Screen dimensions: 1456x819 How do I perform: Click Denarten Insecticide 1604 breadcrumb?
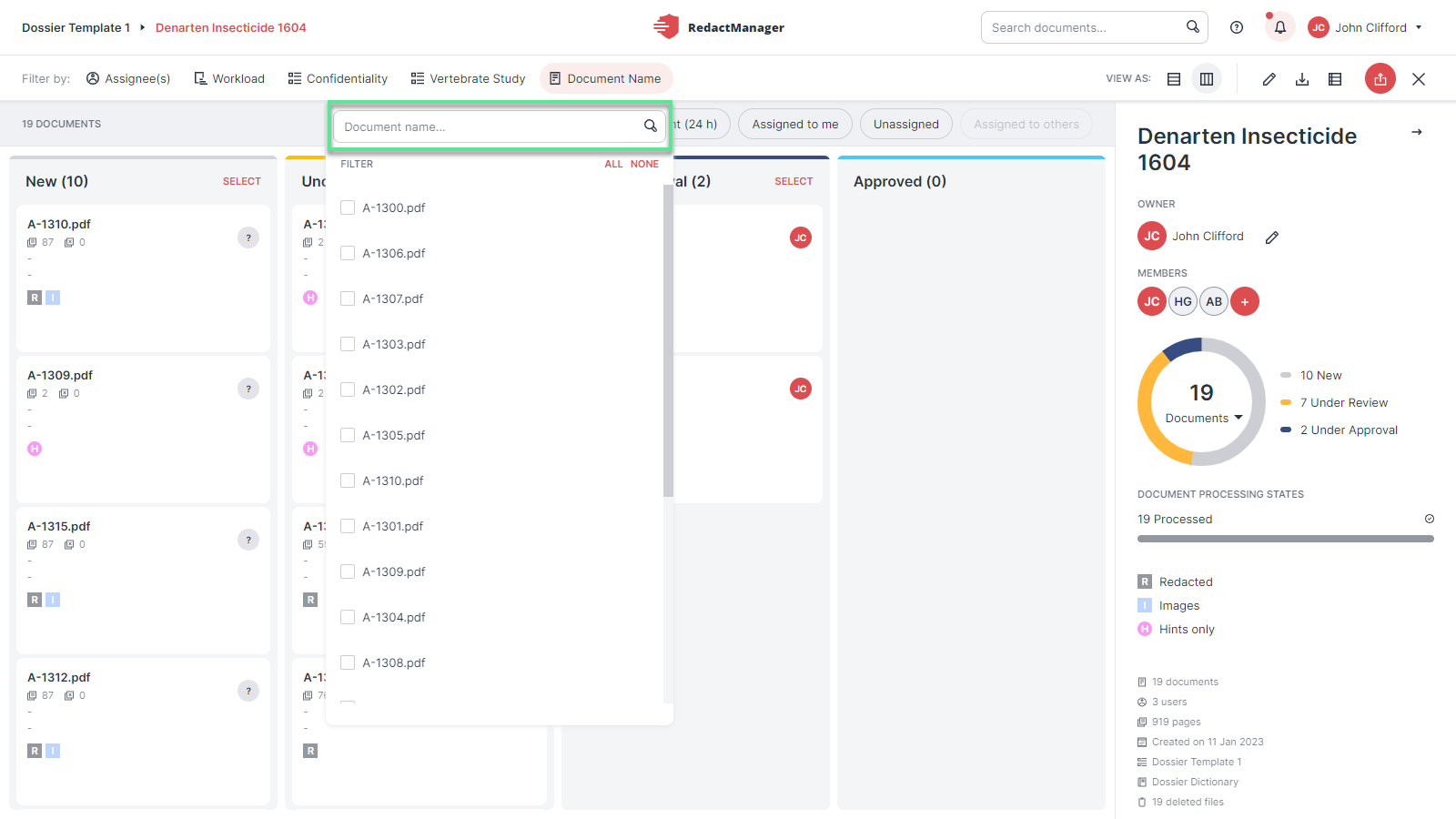pyautogui.click(x=231, y=27)
